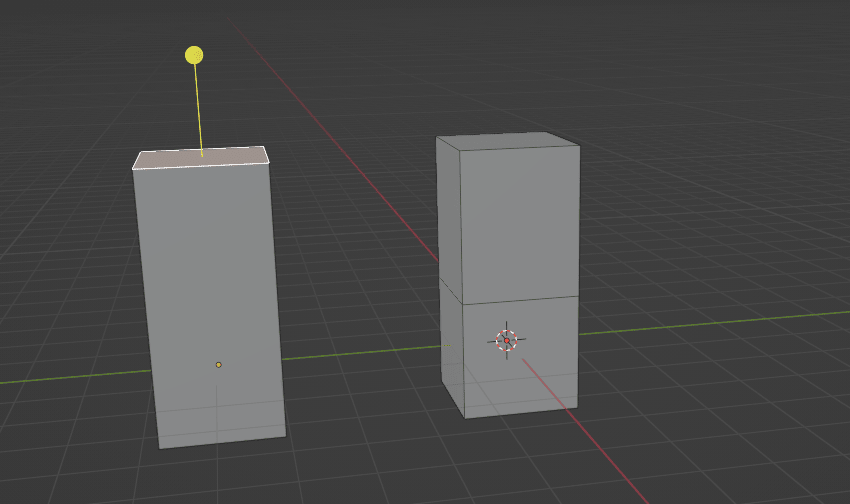Screen dimensions: 850x504
Task: Select upper narrow side face of right box
Action: click(x=448, y=210)
